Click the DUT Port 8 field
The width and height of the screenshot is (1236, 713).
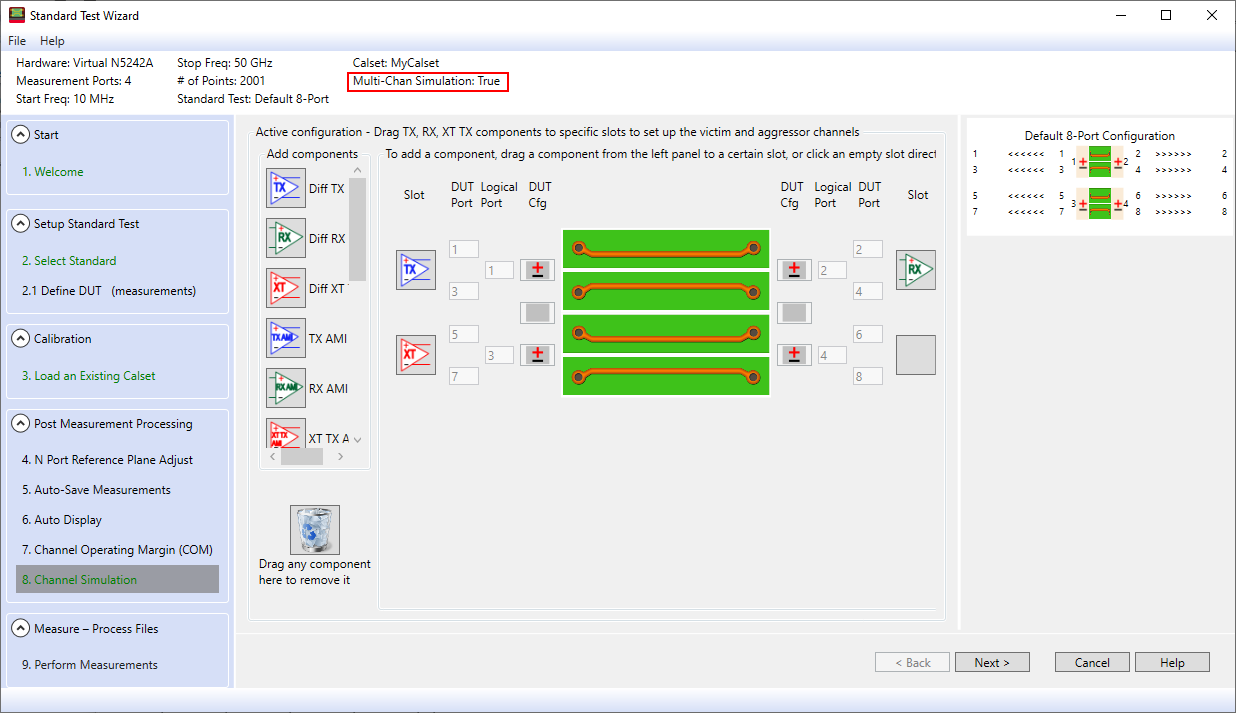pyautogui.click(x=868, y=376)
